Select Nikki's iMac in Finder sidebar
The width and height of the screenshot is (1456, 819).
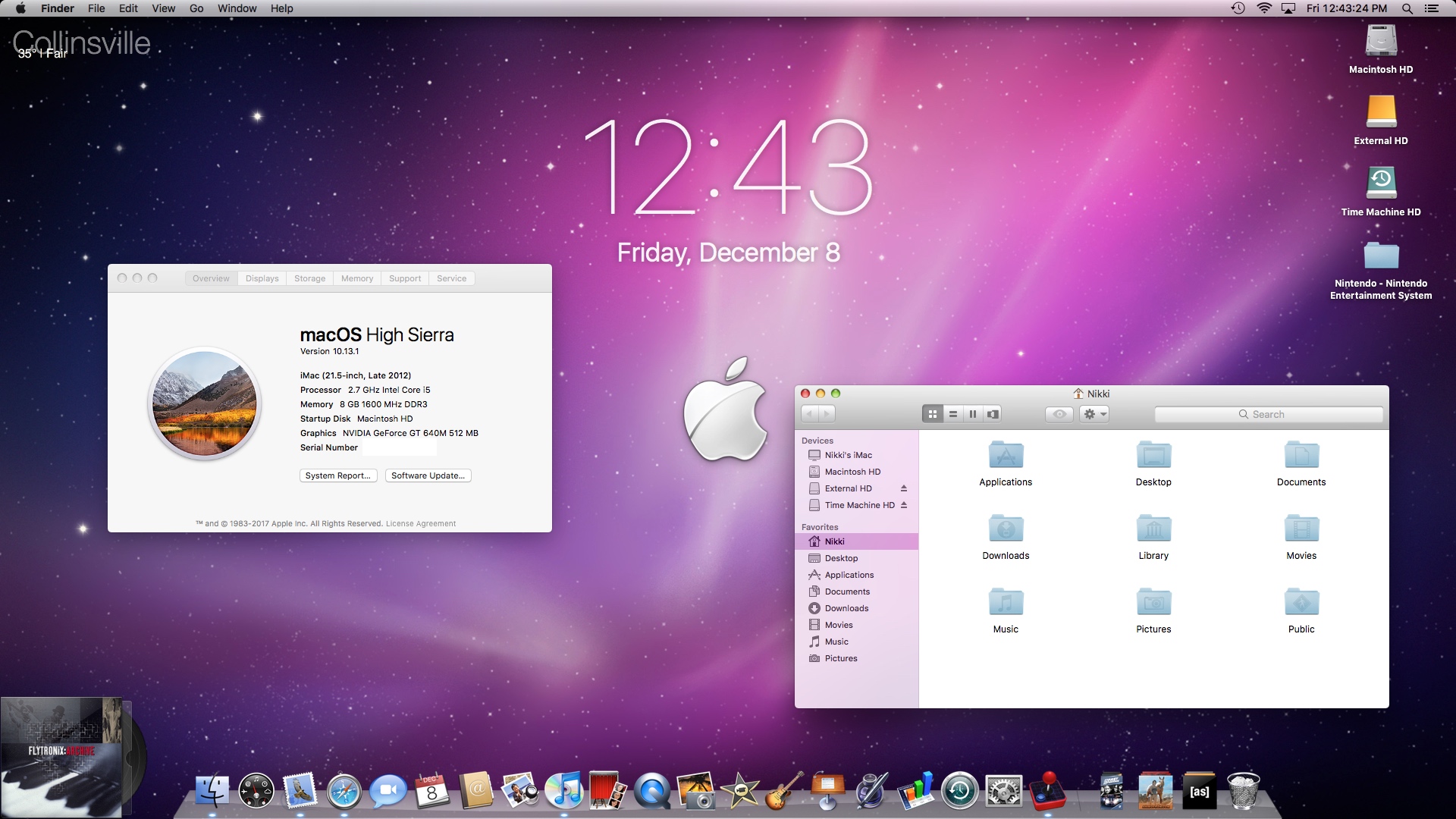[x=857, y=455]
